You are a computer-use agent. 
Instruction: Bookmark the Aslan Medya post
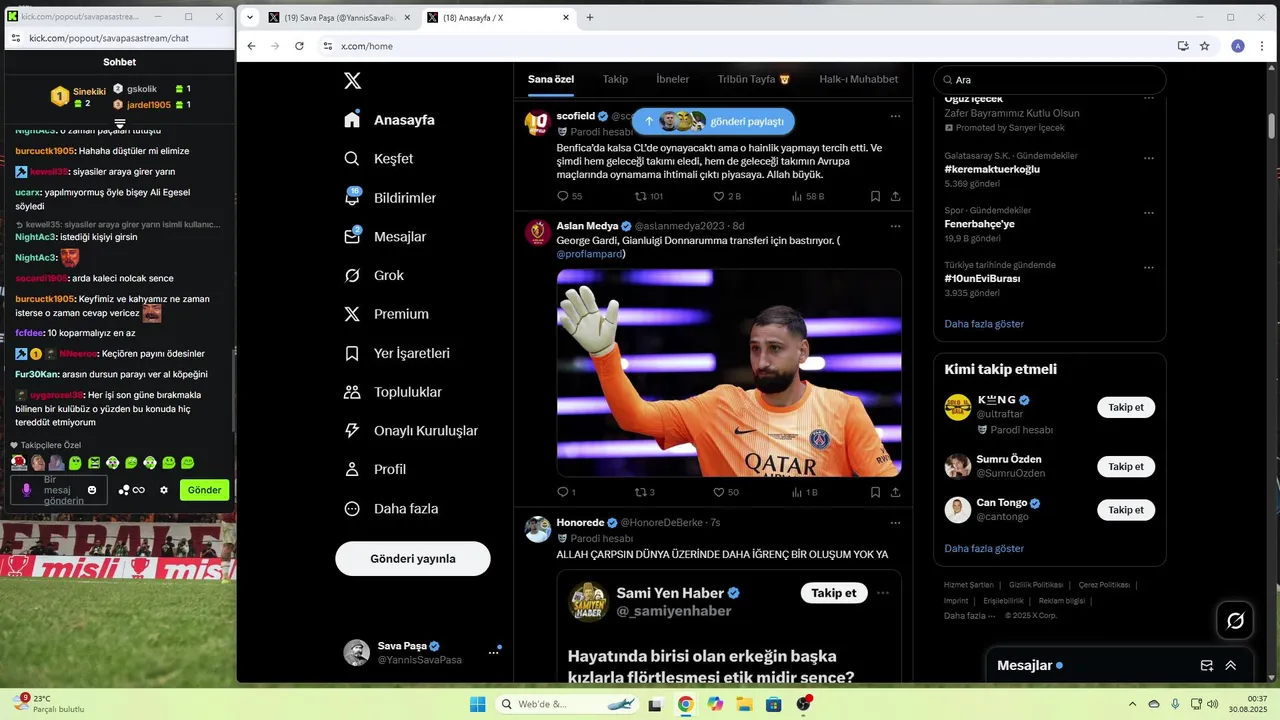pos(875,492)
